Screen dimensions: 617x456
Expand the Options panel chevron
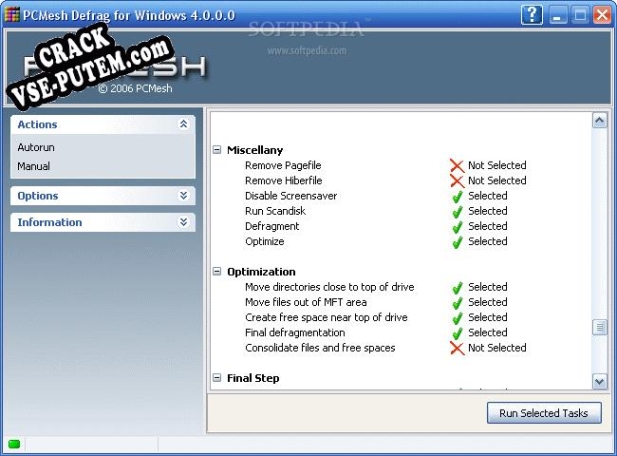pyautogui.click(x=183, y=196)
